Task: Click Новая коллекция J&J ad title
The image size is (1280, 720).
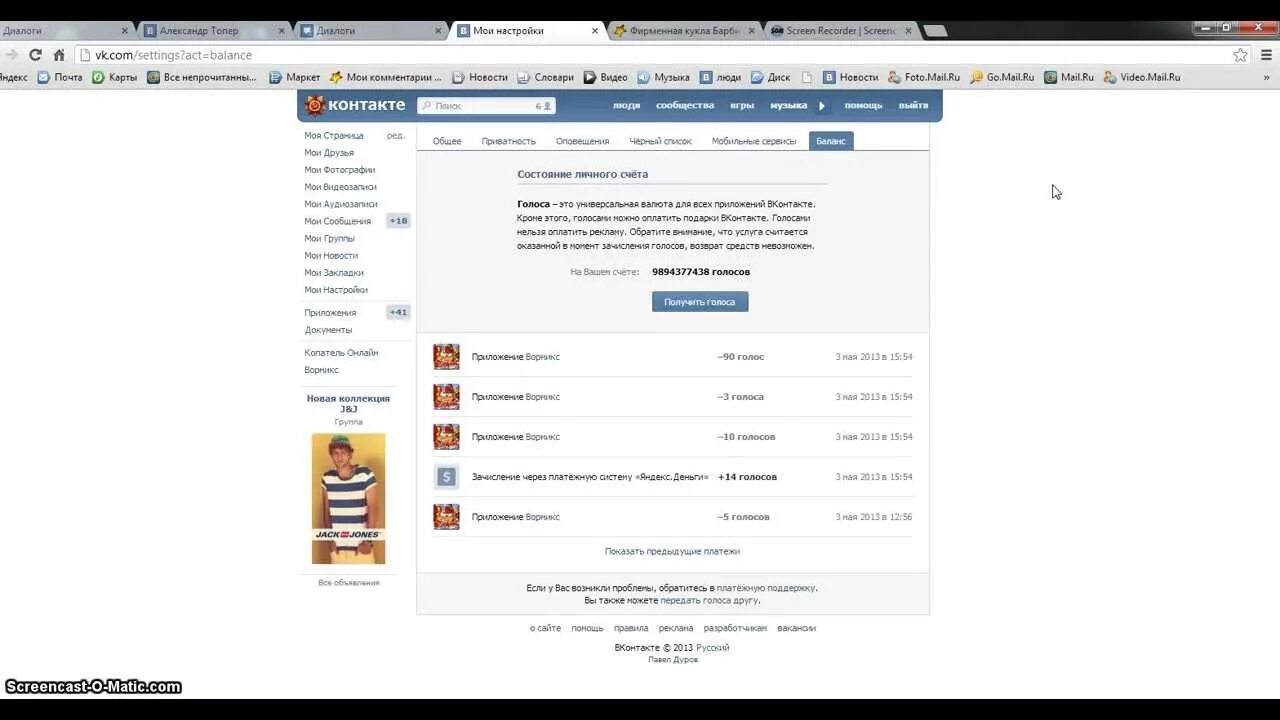Action: click(348, 404)
